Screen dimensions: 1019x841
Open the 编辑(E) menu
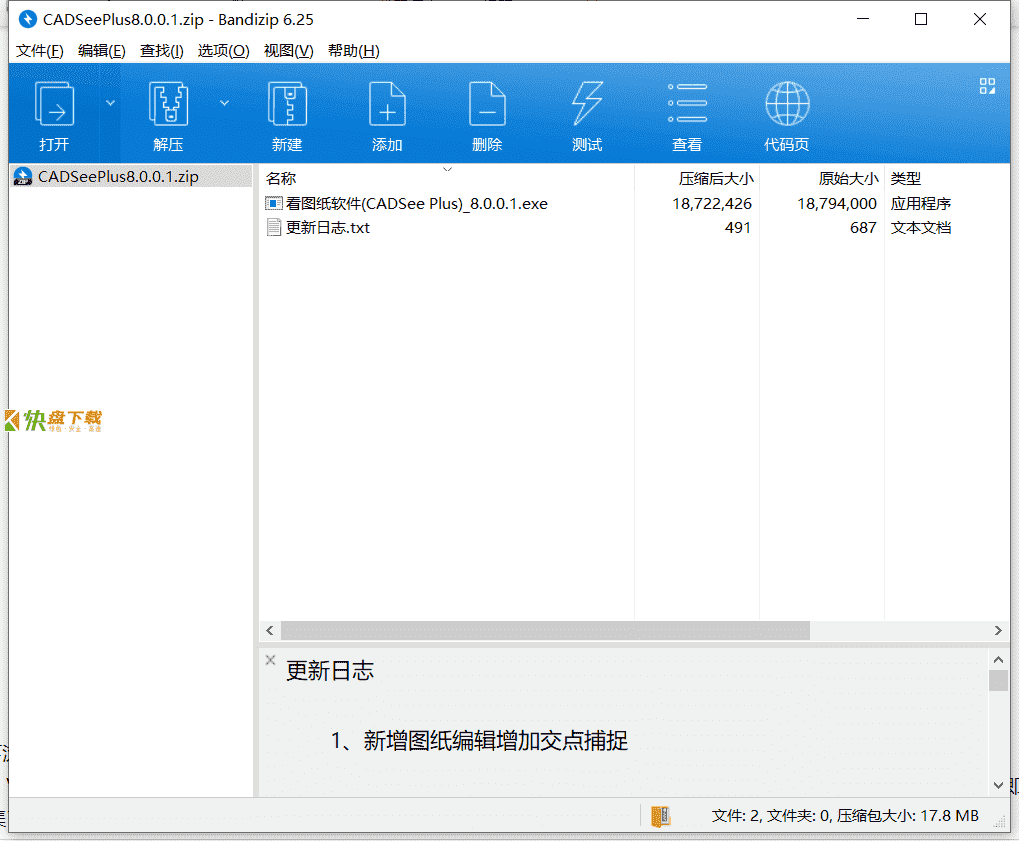click(x=101, y=51)
